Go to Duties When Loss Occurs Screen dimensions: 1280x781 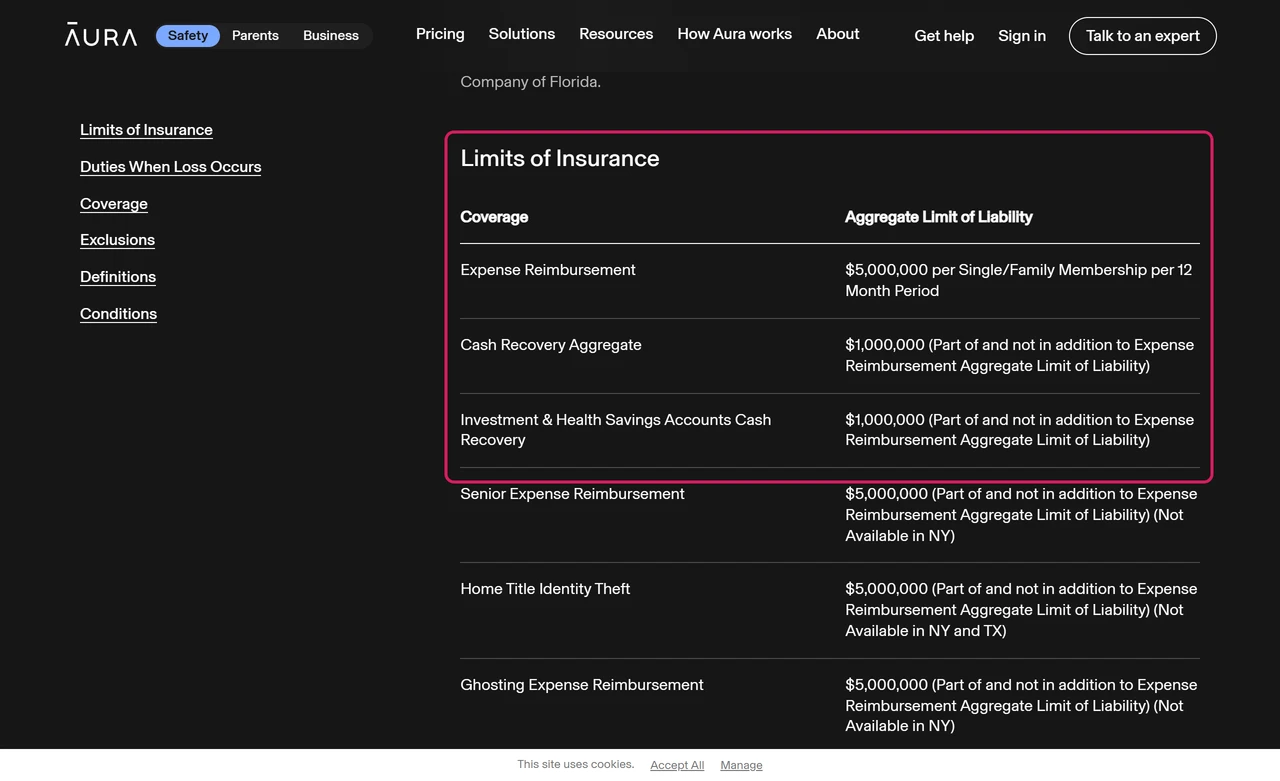click(171, 167)
